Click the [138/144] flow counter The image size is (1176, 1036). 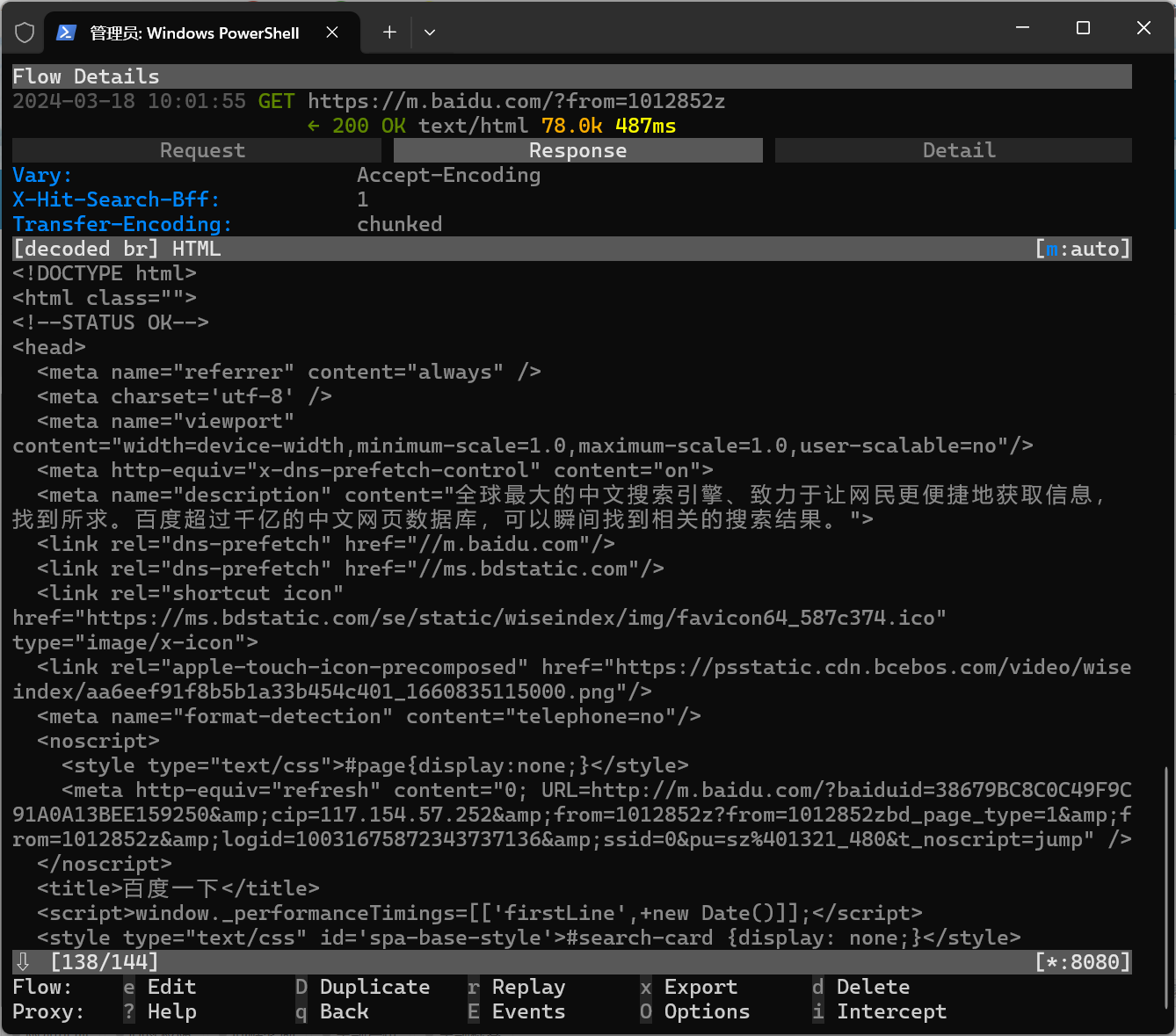click(105, 962)
